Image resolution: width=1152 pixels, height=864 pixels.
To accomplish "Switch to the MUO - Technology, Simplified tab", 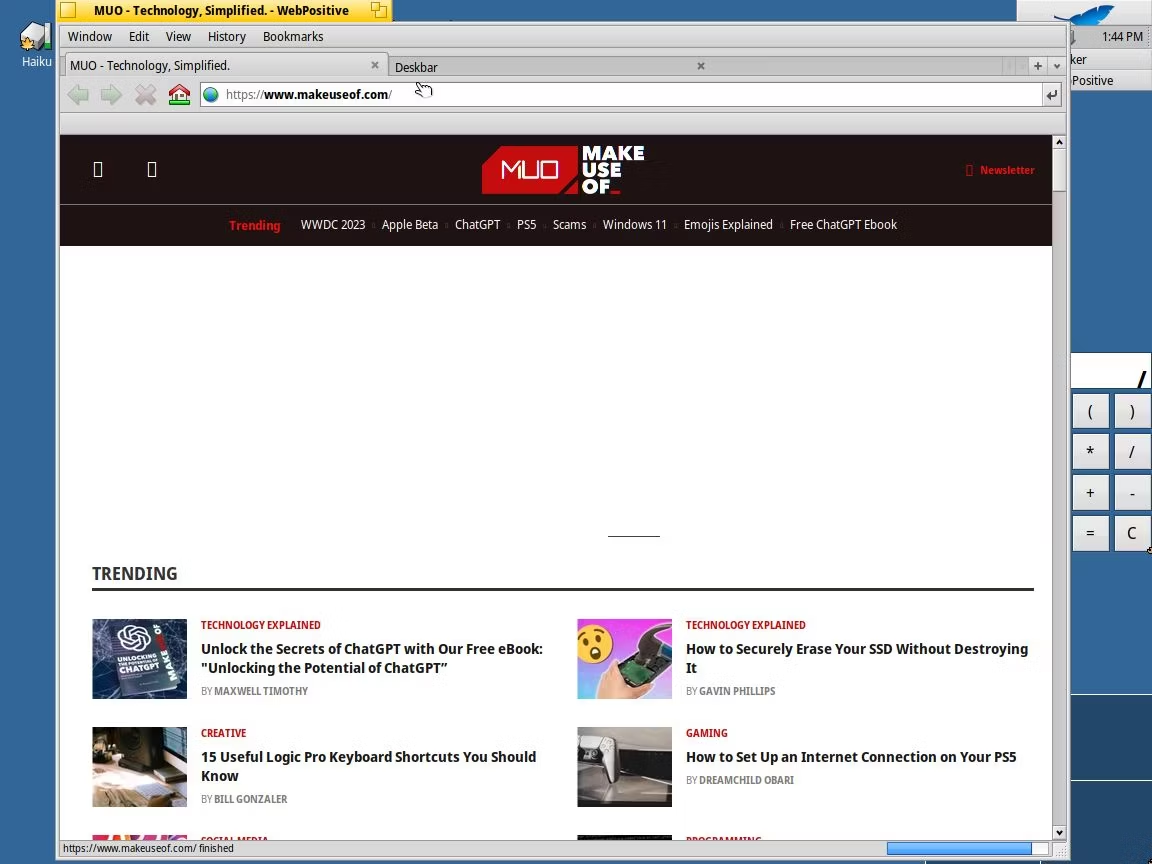I will pyautogui.click(x=224, y=65).
